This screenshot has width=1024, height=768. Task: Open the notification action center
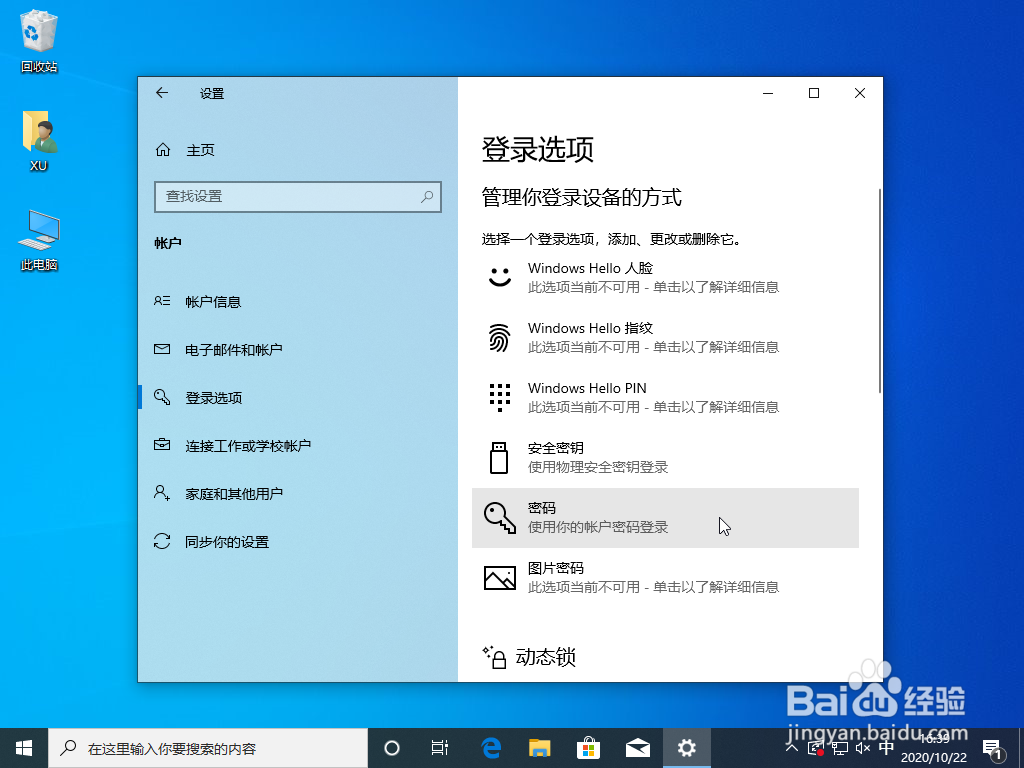(992, 749)
